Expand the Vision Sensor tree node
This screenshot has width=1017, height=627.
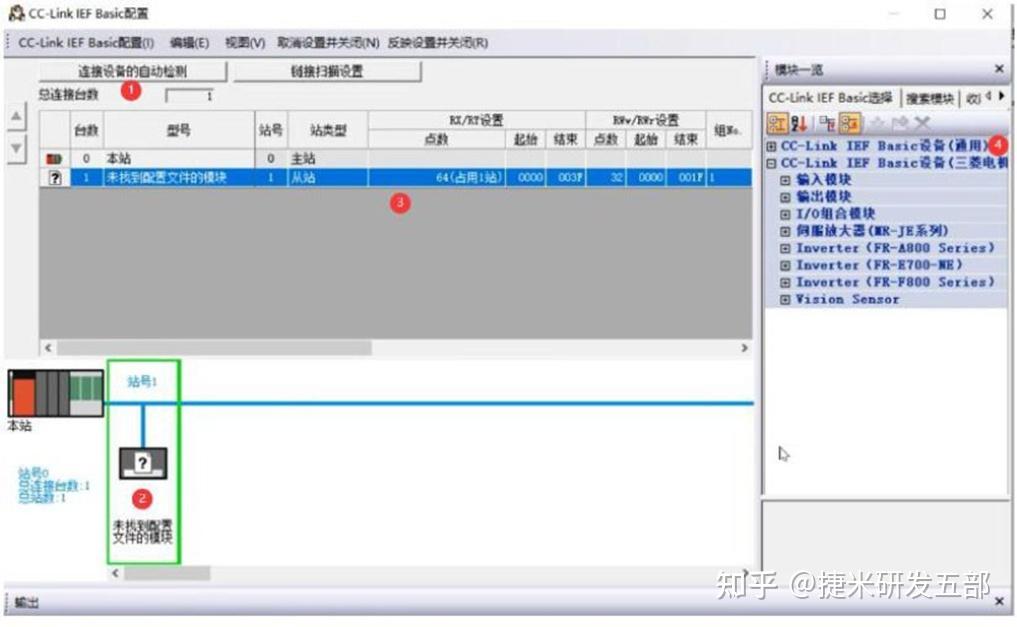click(x=785, y=299)
